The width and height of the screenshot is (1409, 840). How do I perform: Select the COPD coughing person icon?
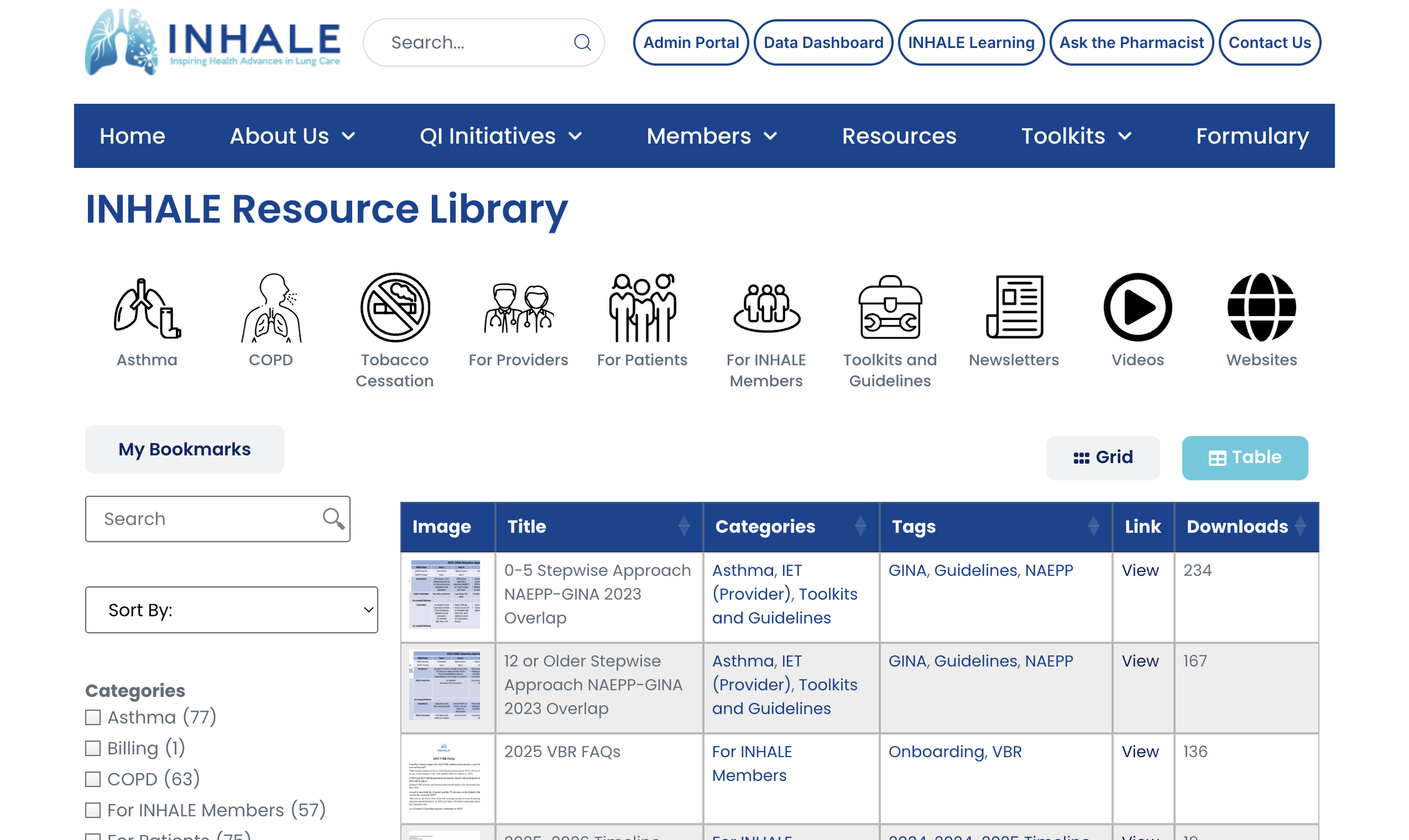tap(271, 309)
